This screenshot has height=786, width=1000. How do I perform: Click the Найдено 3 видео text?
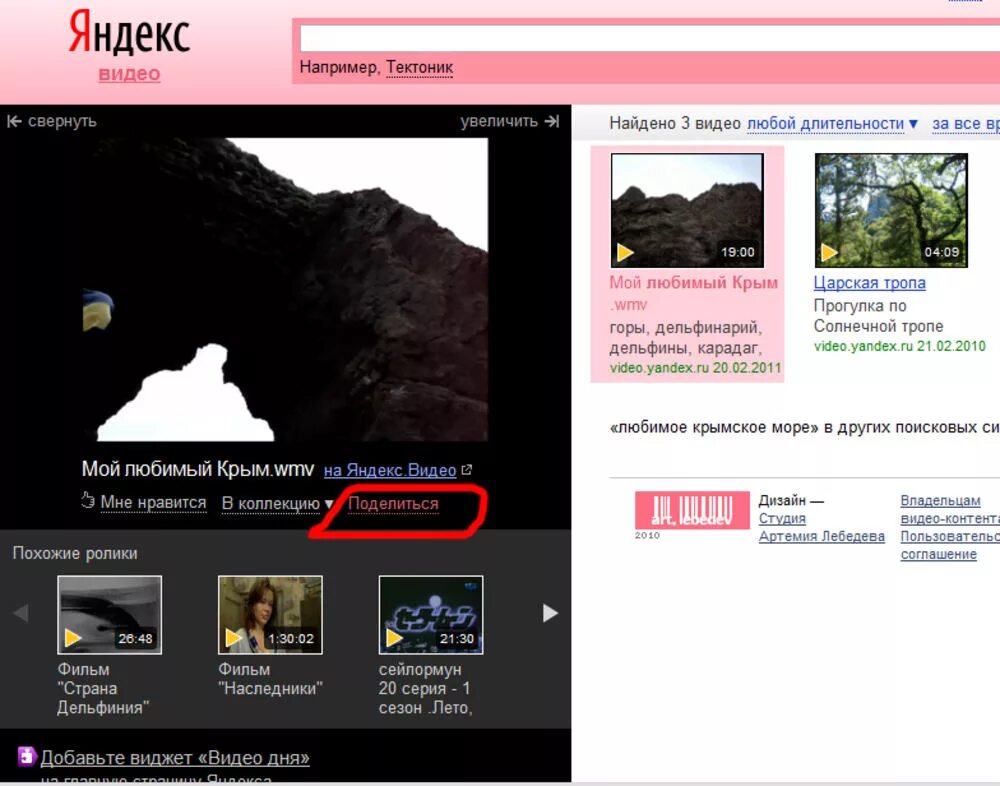[675, 123]
